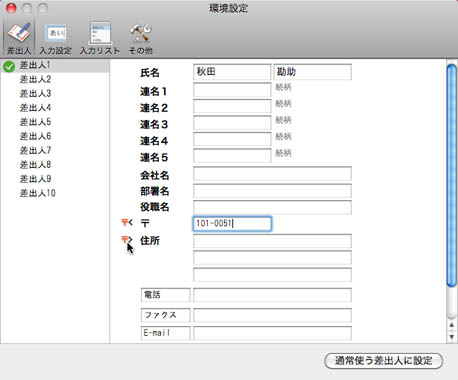This screenshot has height=380, width=458.
Task: Select 差出人5 in the sender list
Action: coord(35,122)
